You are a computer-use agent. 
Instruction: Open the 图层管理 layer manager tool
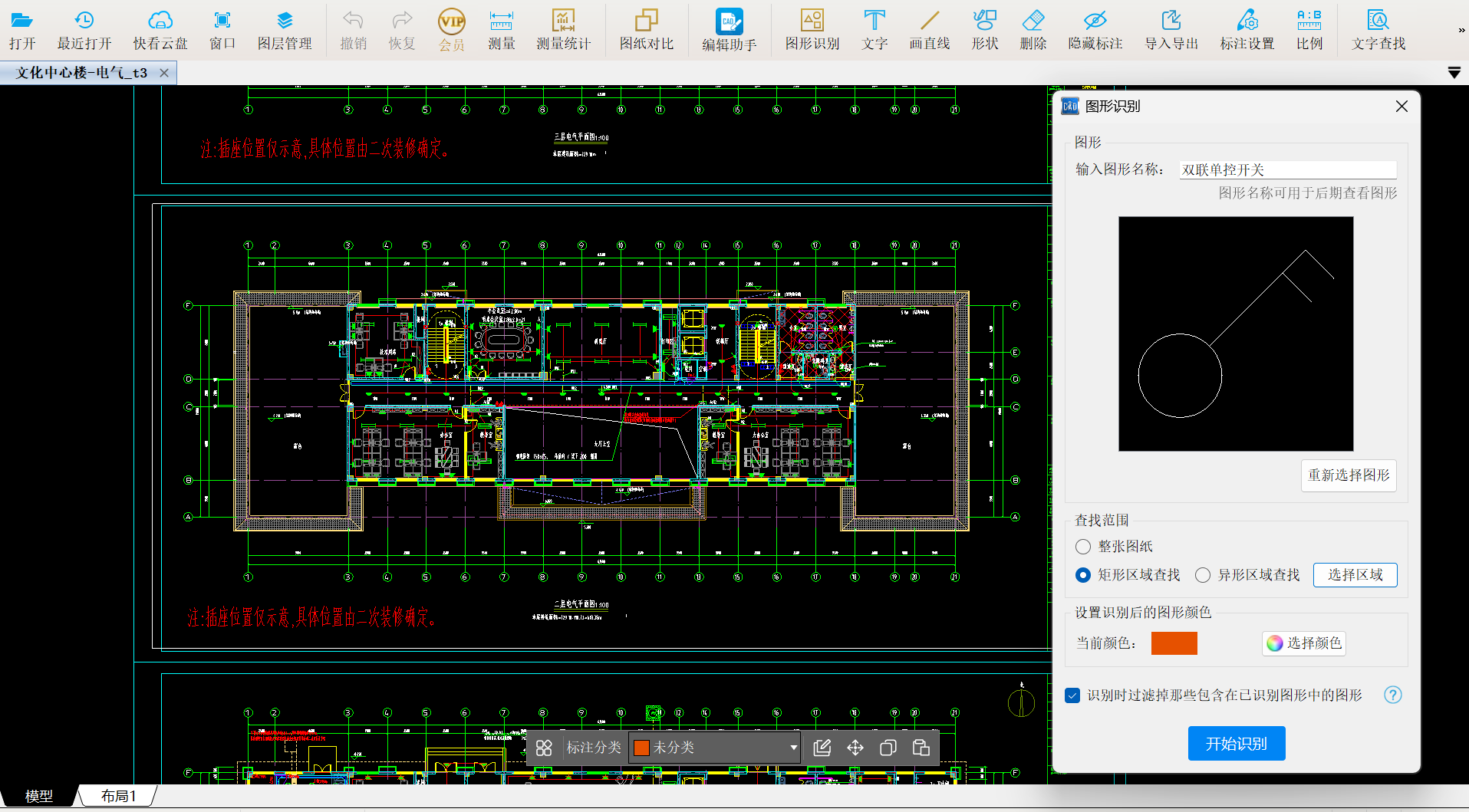click(x=285, y=31)
